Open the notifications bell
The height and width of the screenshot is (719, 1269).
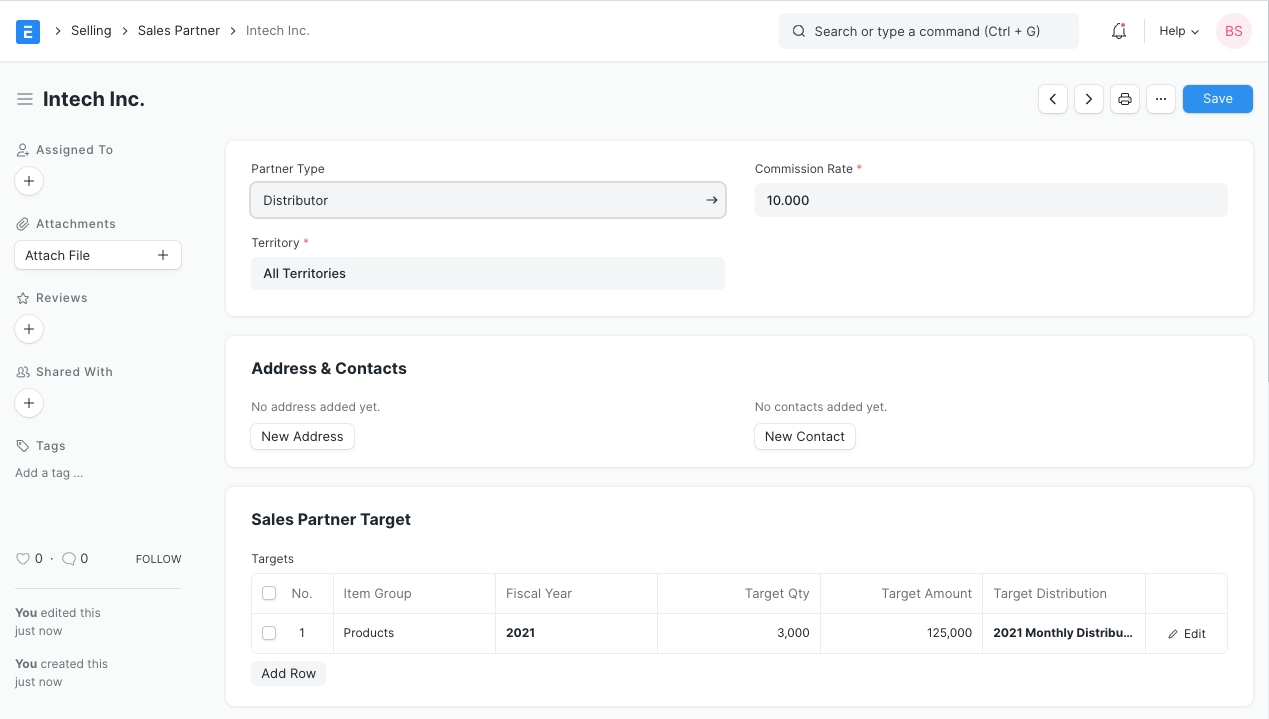click(x=1119, y=31)
